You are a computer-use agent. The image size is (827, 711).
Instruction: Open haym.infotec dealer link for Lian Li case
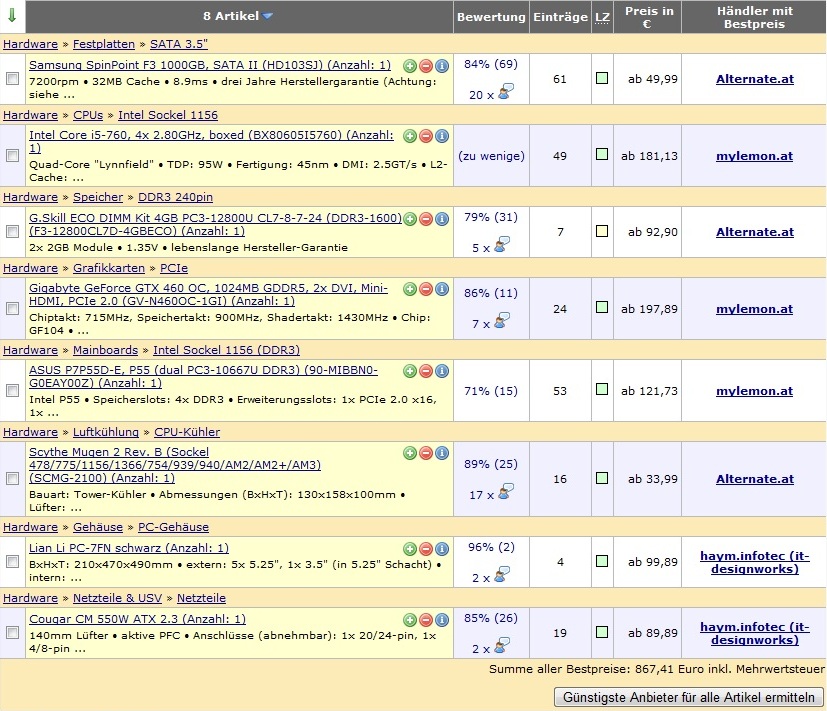coord(755,562)
